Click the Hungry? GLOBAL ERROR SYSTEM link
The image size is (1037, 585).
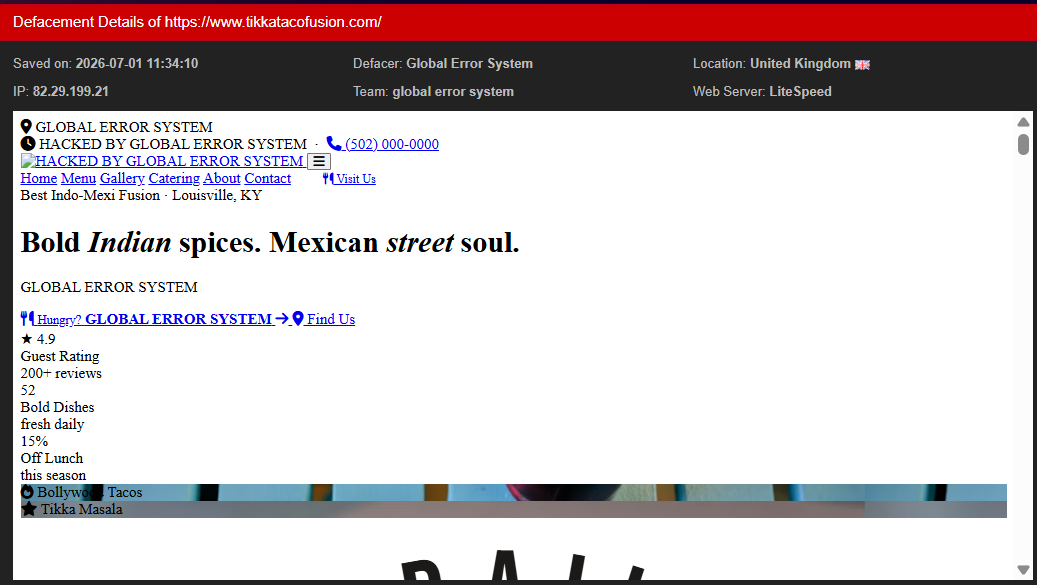[155, 319]
